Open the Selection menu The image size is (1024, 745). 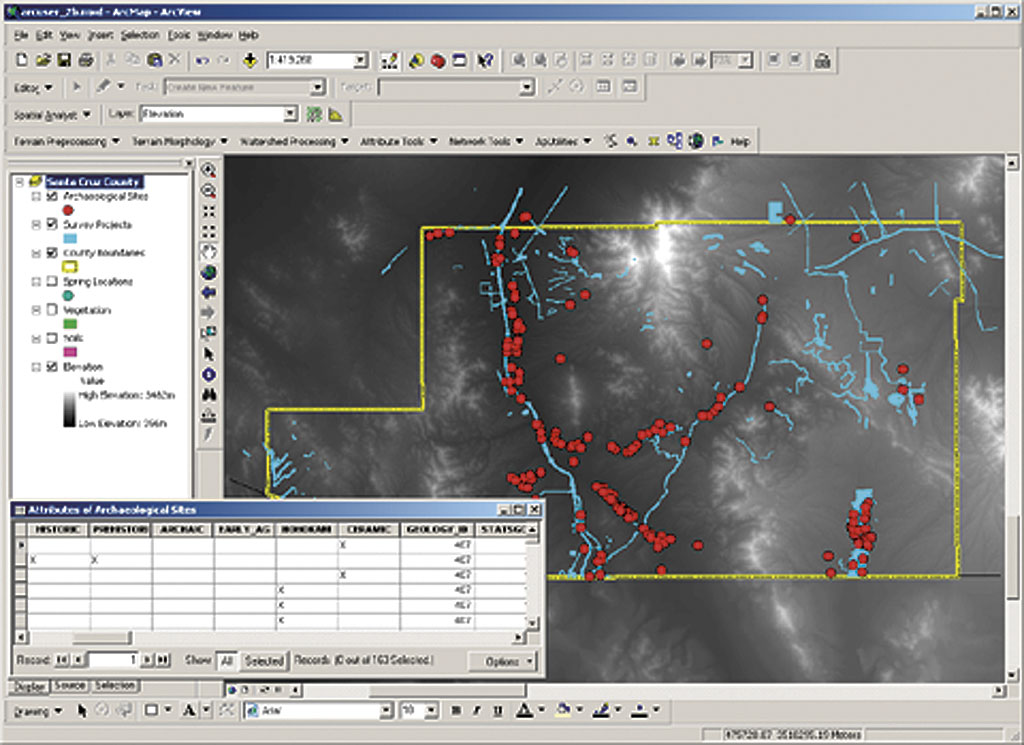pos(140,34)
